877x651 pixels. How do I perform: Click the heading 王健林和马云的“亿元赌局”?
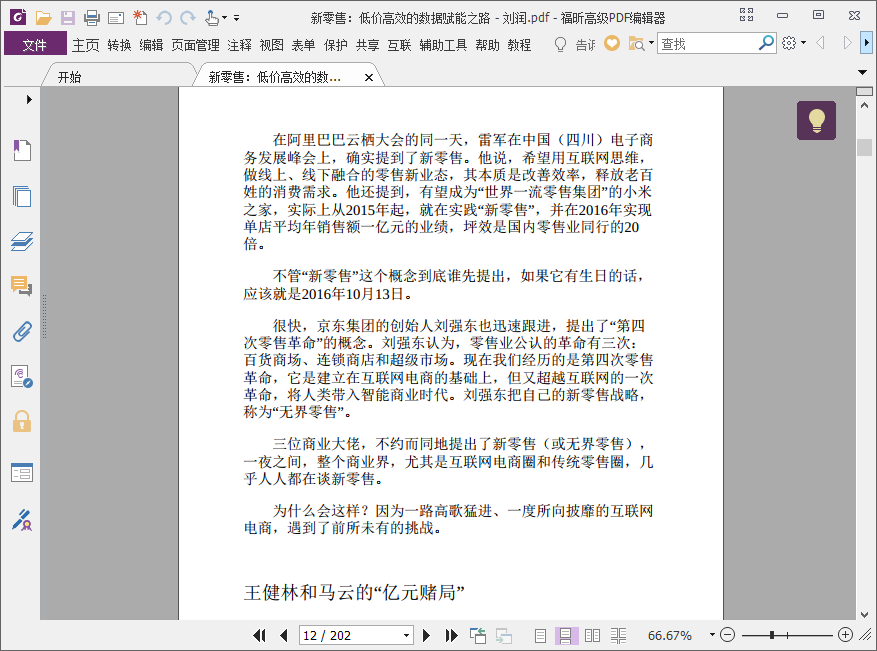click(x=354, y=592)
